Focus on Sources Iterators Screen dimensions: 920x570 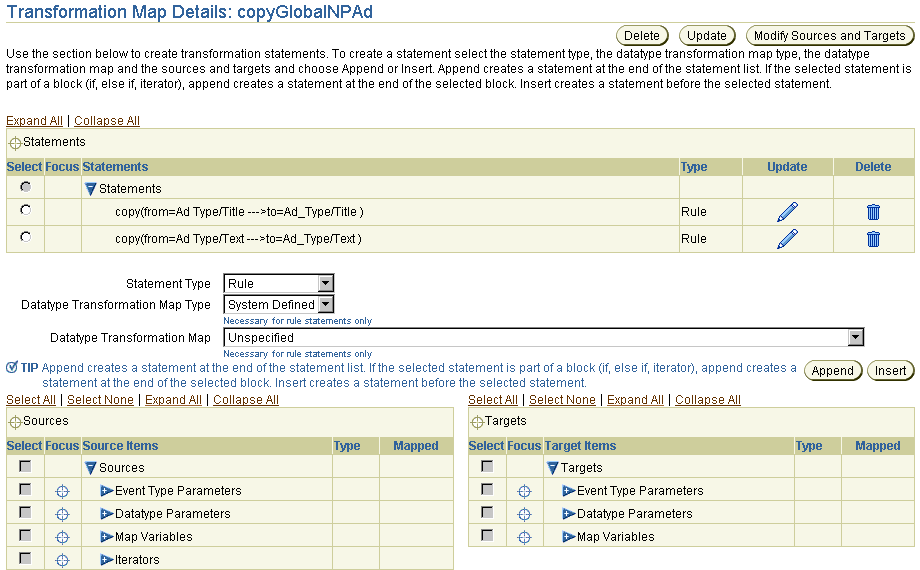(x=62, y=560)
